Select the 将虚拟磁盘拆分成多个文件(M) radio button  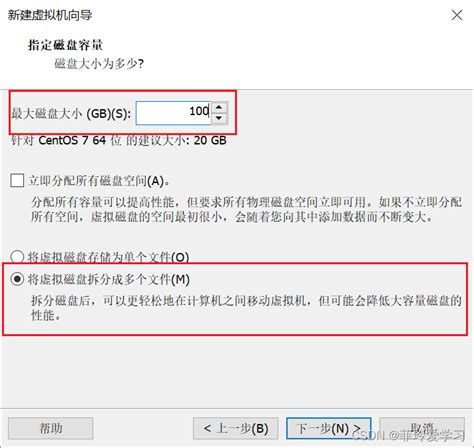tap(17, 279)
